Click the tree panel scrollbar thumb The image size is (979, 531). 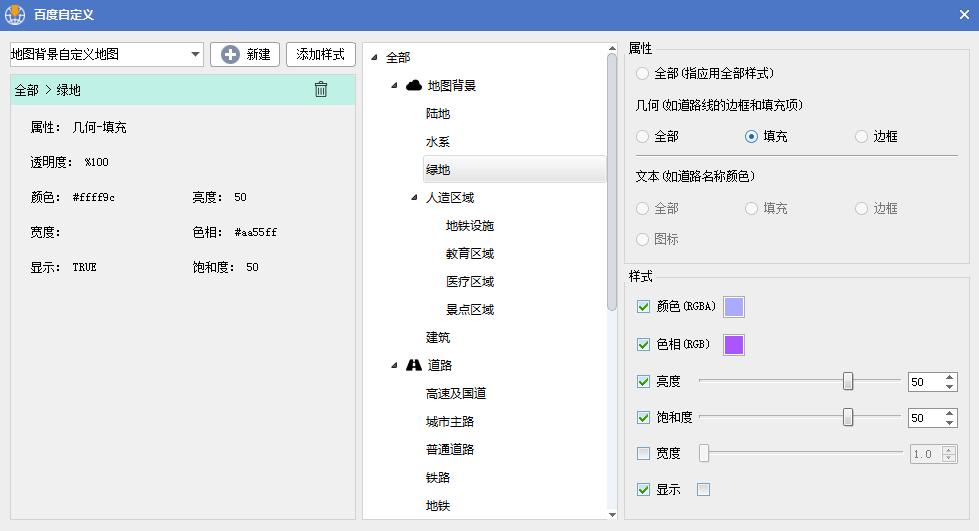click(x=612, y=182)
